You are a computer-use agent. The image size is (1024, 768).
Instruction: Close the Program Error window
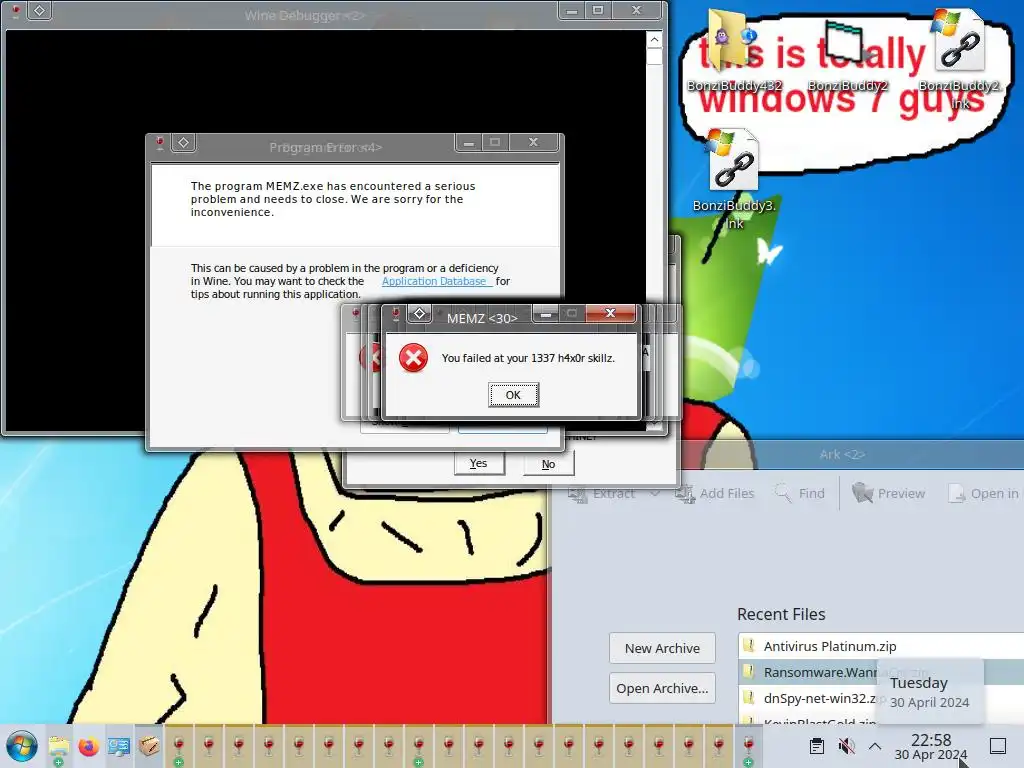tap(534, 142)
